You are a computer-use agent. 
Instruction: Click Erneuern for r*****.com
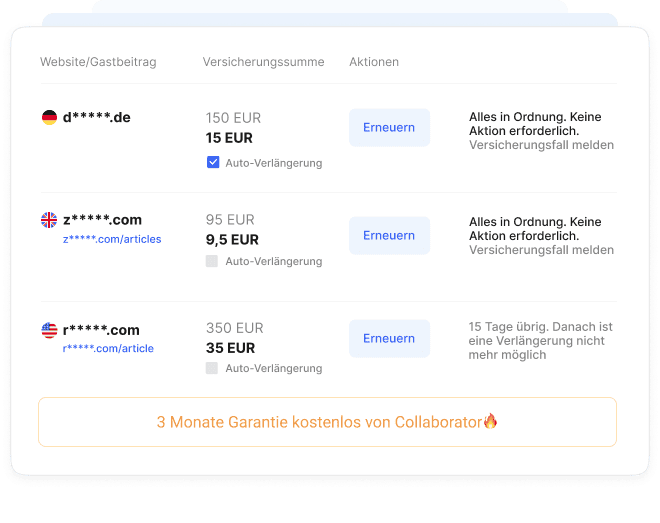click(389, 338)
